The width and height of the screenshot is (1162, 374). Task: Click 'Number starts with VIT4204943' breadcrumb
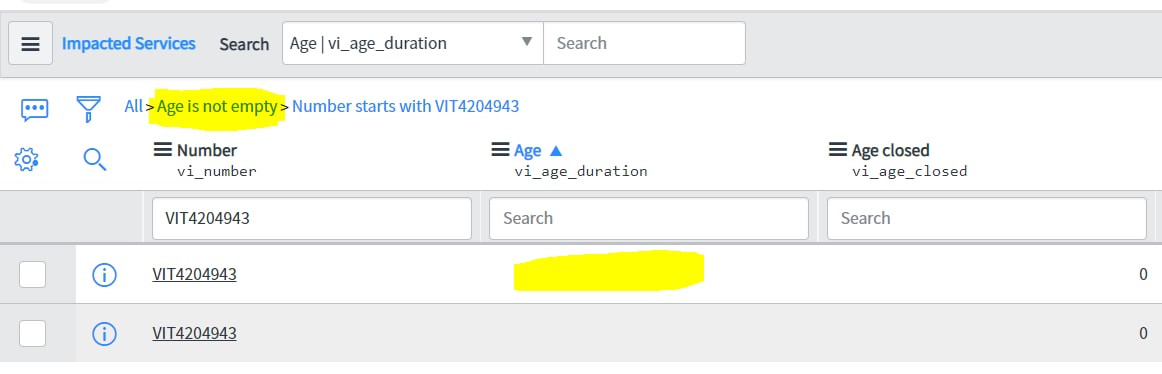tap(405, 106)
